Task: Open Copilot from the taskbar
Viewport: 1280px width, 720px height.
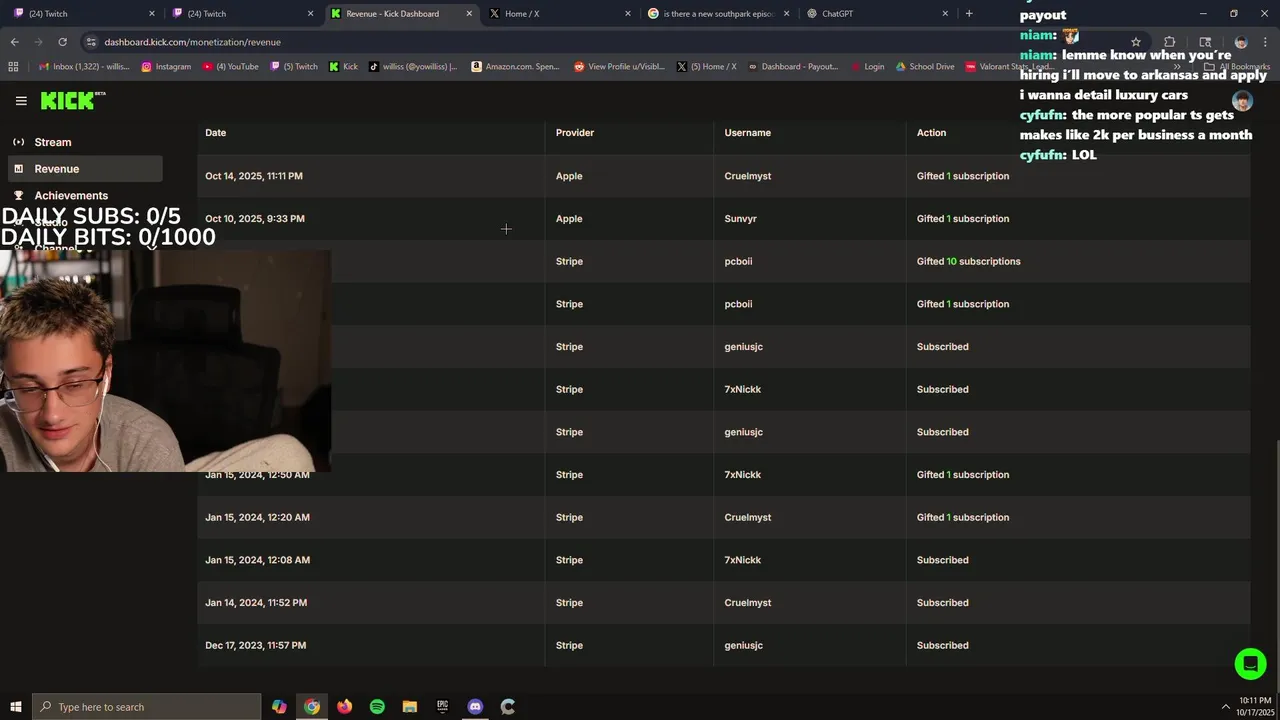Action: (279, 707)
